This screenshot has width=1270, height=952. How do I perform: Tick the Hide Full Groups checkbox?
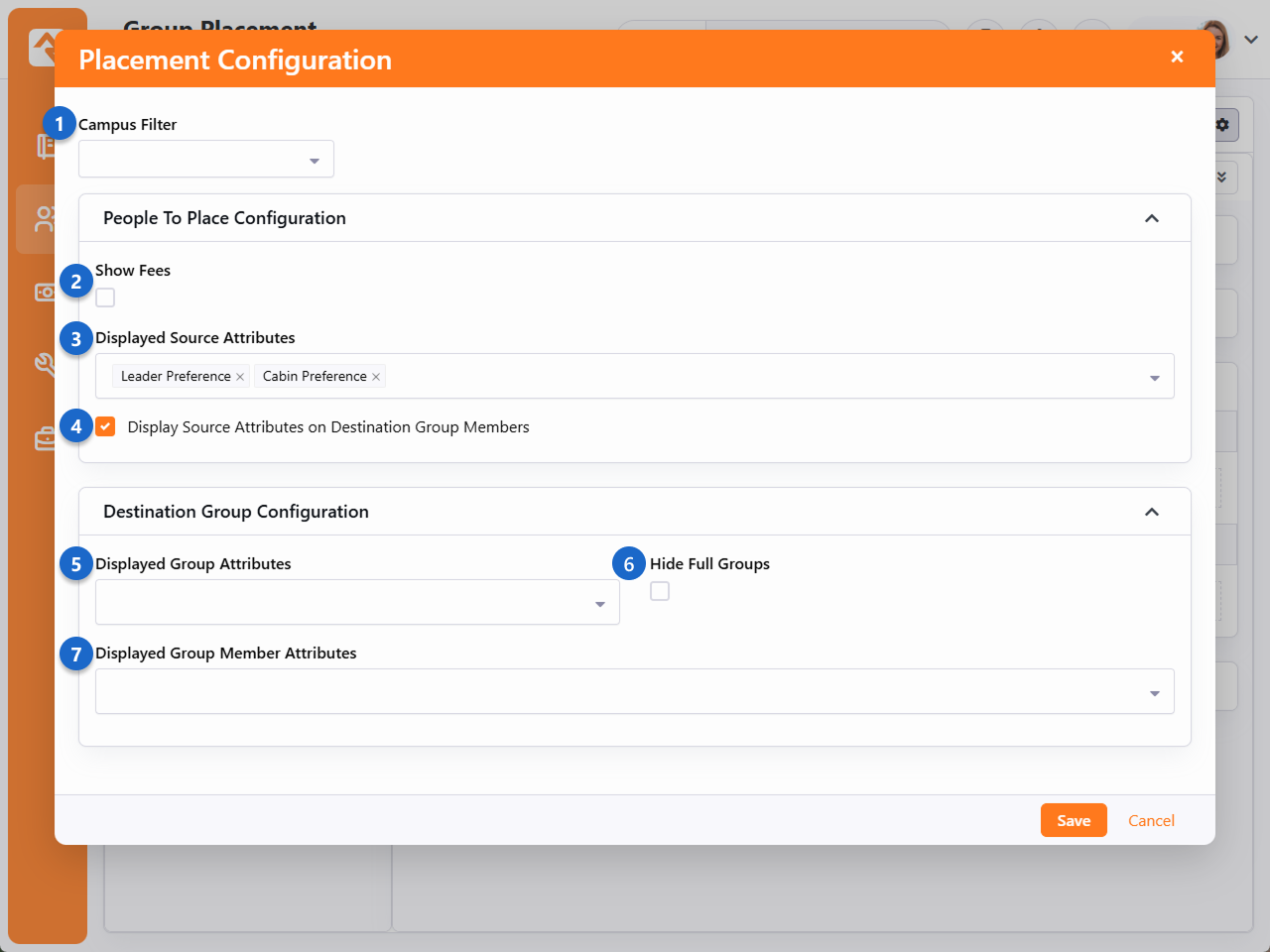(660, 591)
